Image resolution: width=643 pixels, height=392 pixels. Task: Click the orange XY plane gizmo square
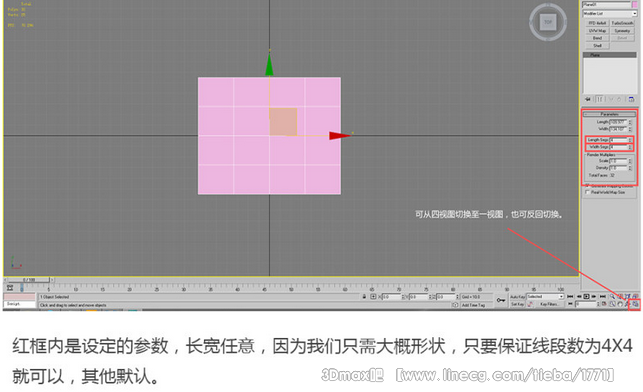point(283,121)
